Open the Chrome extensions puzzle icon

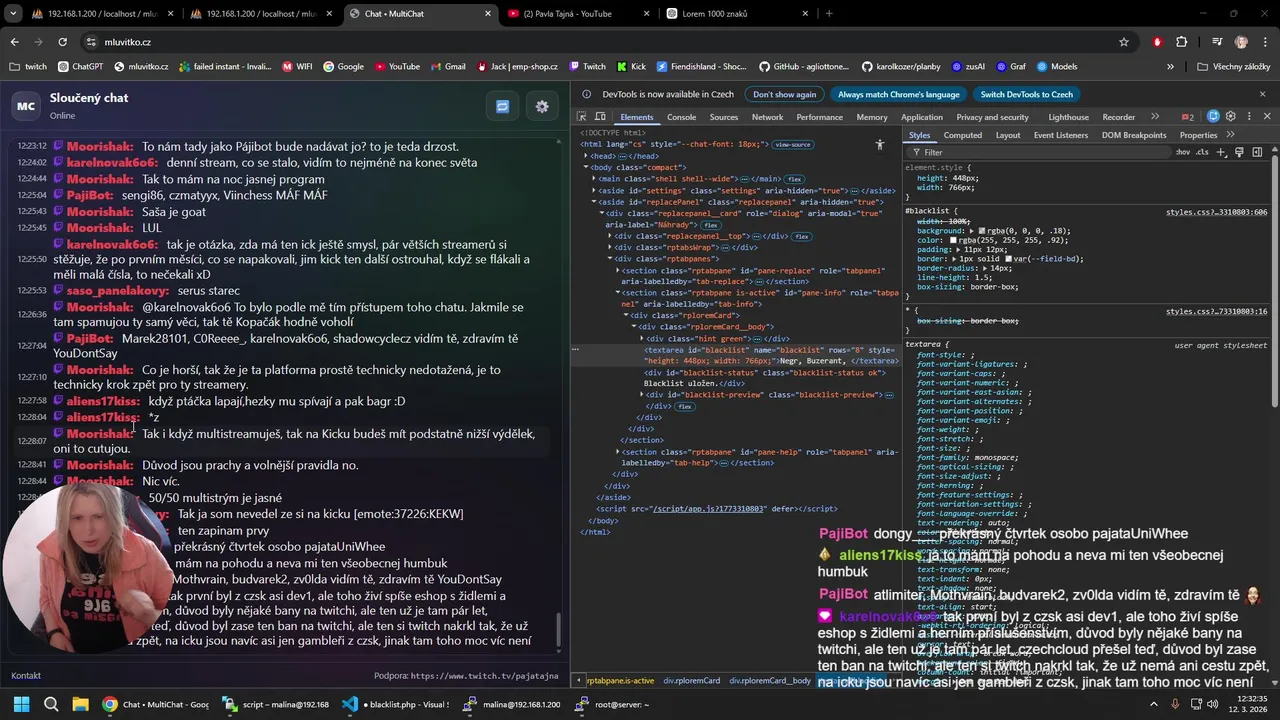pyautogui.click(x=1182, y=42)
